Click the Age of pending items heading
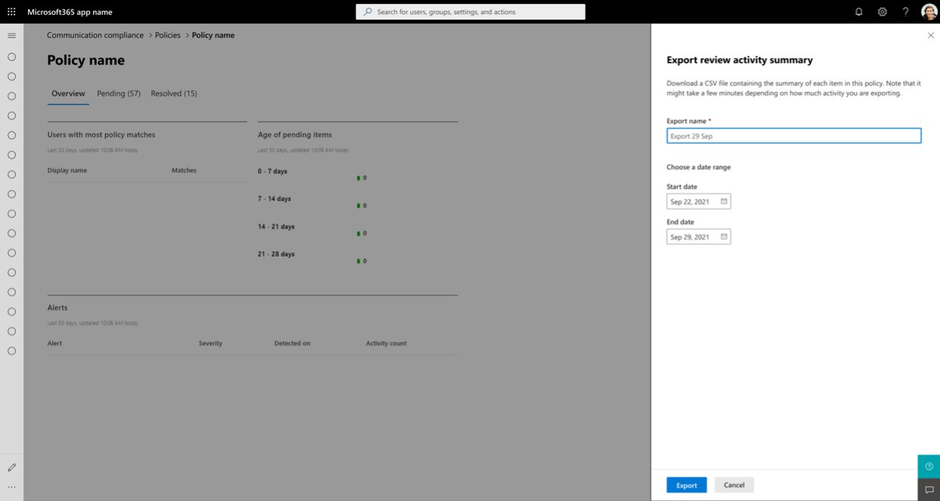Viewport: 940px width, 501px height. coord(295,135)
